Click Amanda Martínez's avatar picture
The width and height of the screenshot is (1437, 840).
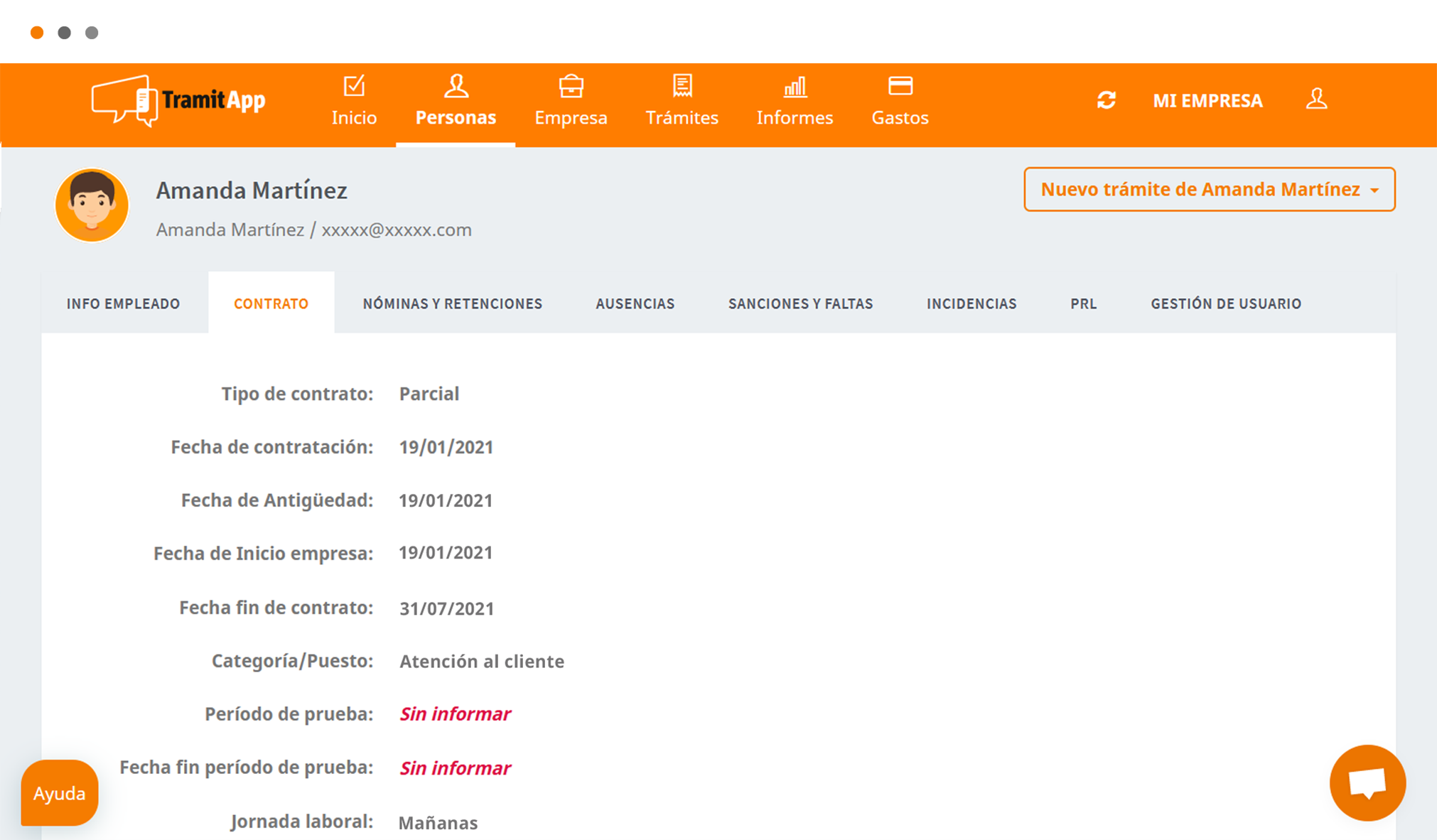92,205
